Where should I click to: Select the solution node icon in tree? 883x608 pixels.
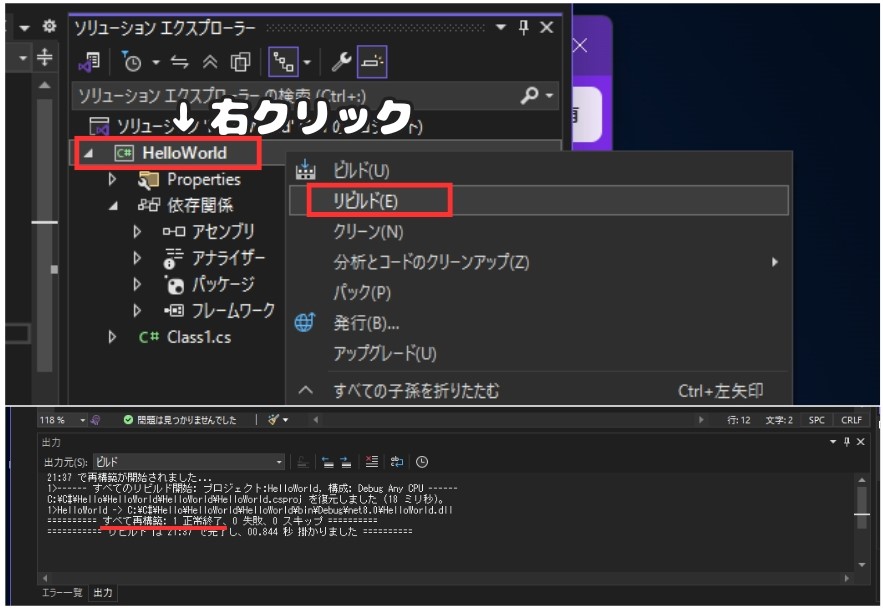point(99,126)
